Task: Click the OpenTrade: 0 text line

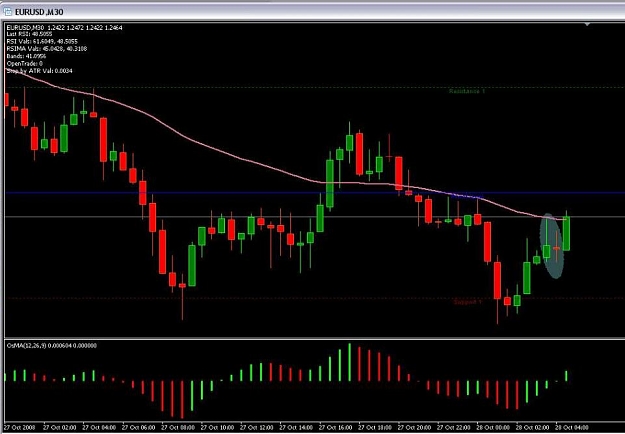Action: 25,63
